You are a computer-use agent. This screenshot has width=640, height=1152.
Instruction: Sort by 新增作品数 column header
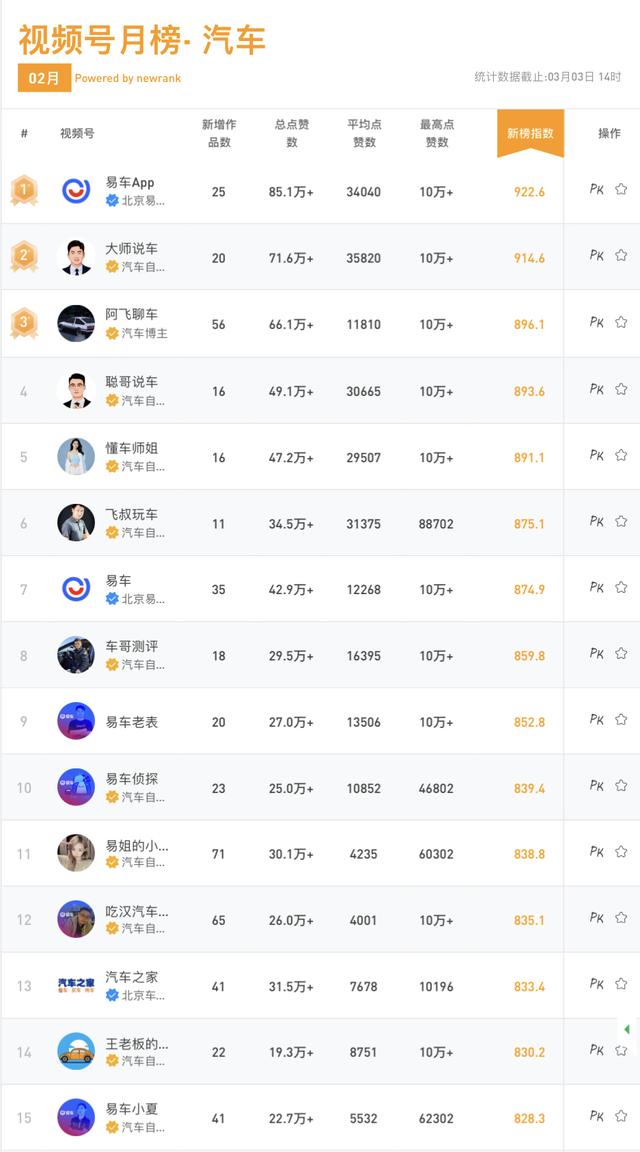tap(218, 133)
